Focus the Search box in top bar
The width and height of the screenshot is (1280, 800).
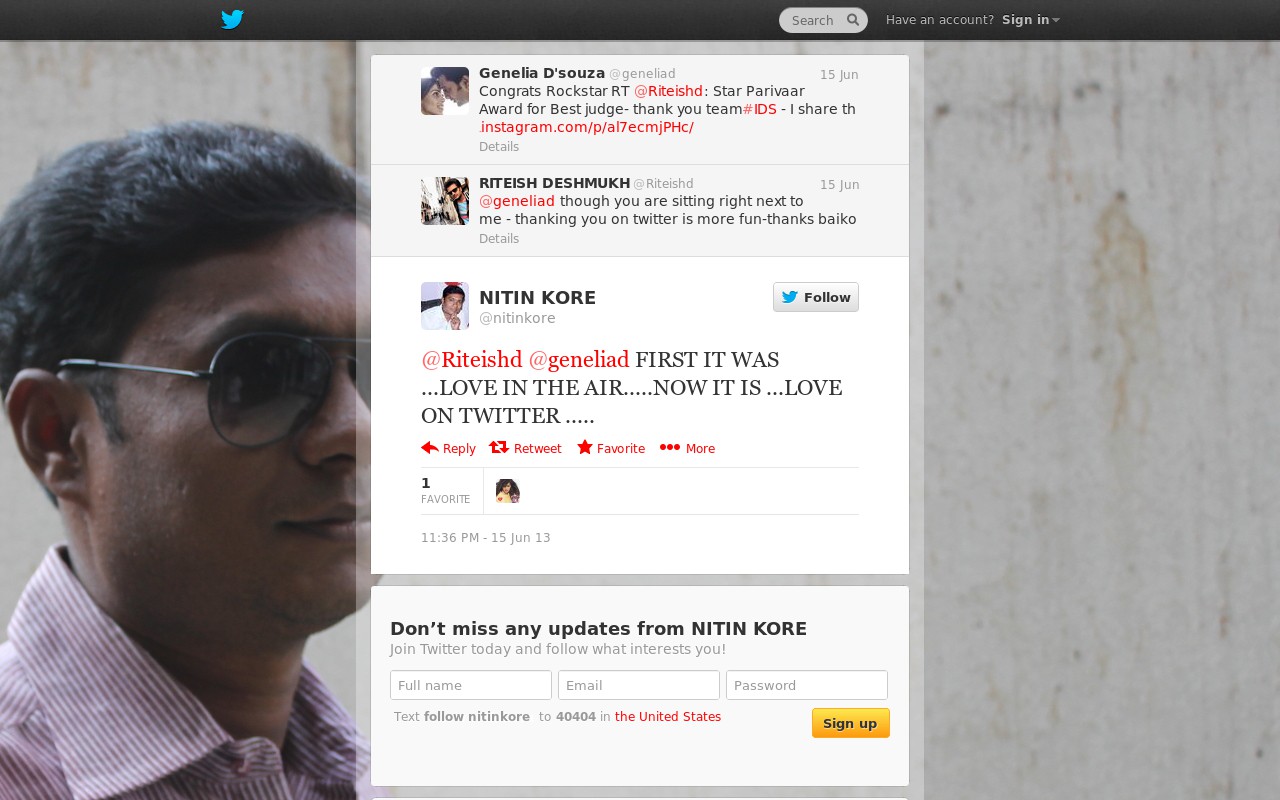[x=823, y=20]
